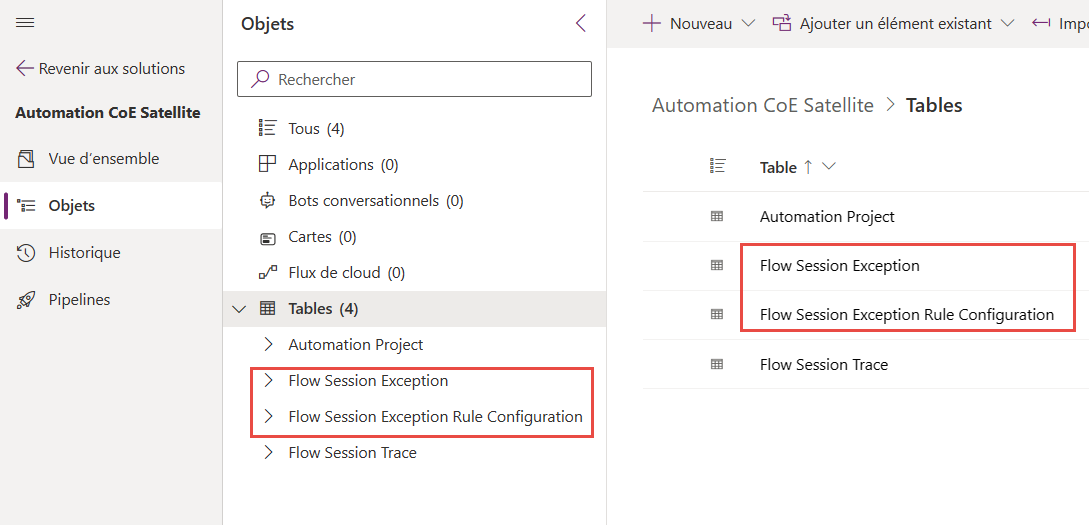Viewport: 1089px width, 525px height.
Task: Open Ajouter un élément existant dropdown
Action: click(x=1007, y=24)
